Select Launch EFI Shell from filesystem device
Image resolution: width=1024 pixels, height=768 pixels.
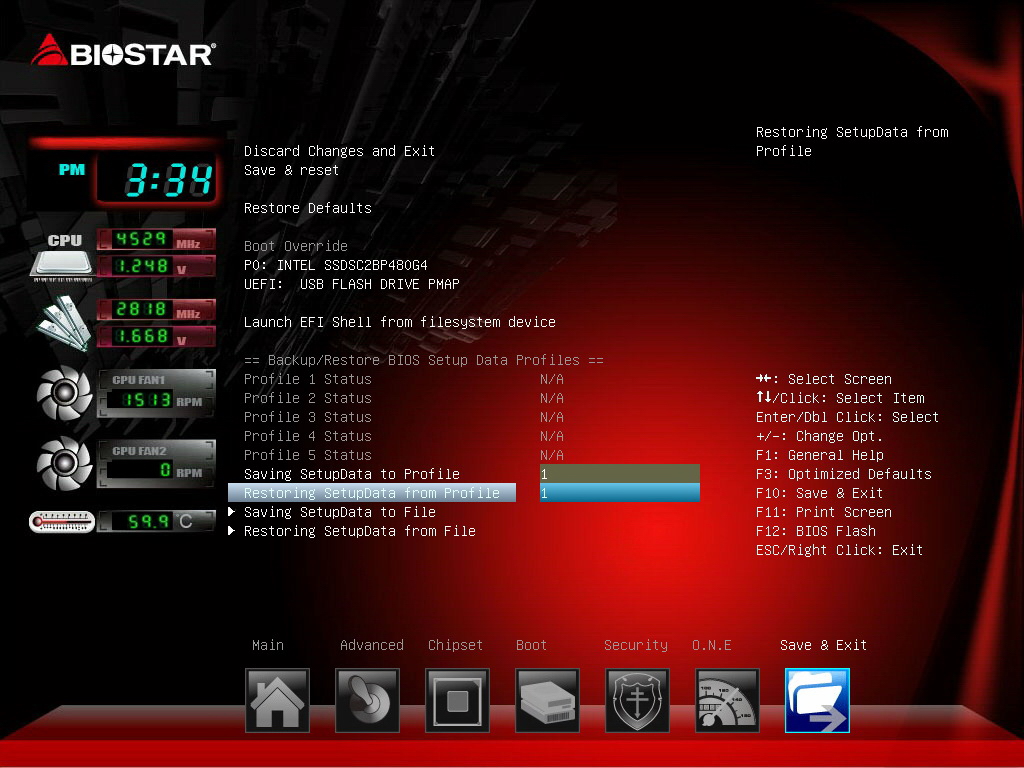click(x=400, y=322)
